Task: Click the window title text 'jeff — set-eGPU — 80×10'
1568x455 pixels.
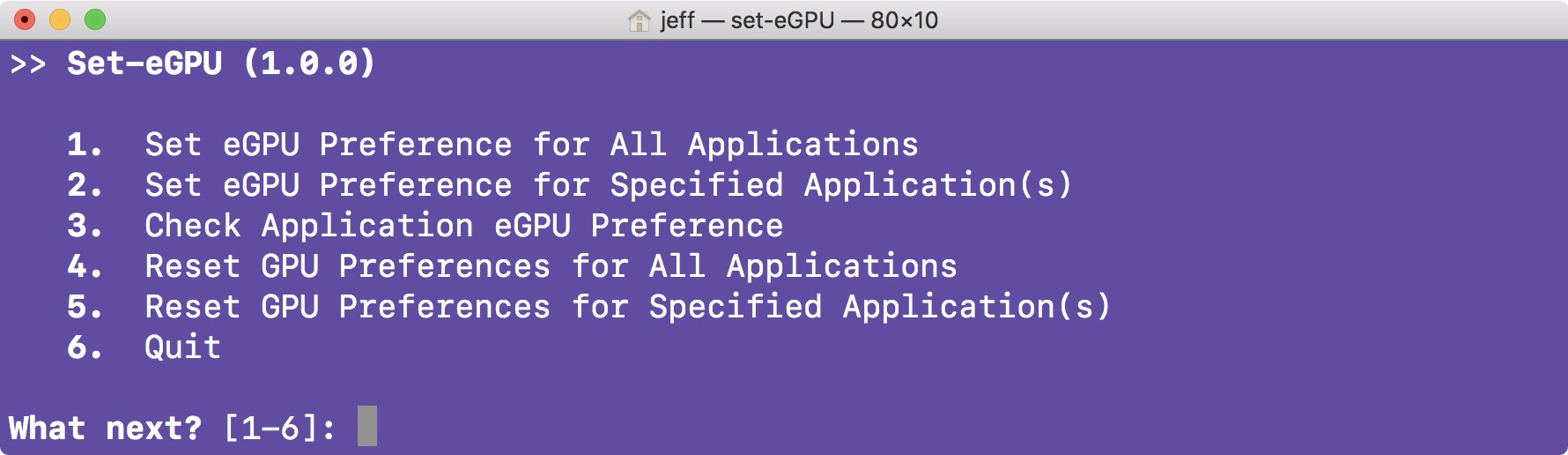Action: [x=798, y=20]
